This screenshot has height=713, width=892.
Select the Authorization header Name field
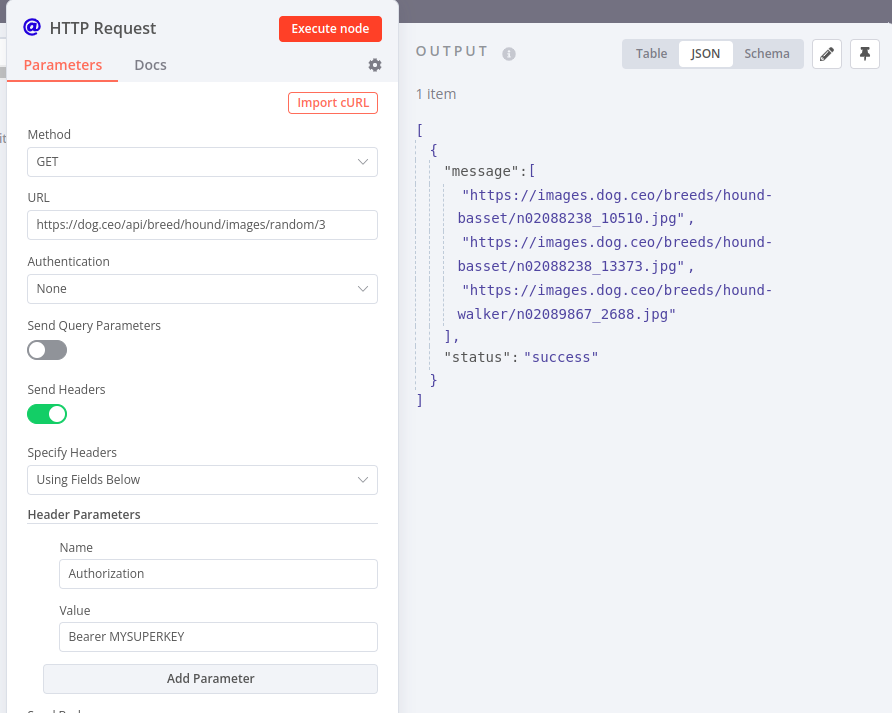pos(218,574)
